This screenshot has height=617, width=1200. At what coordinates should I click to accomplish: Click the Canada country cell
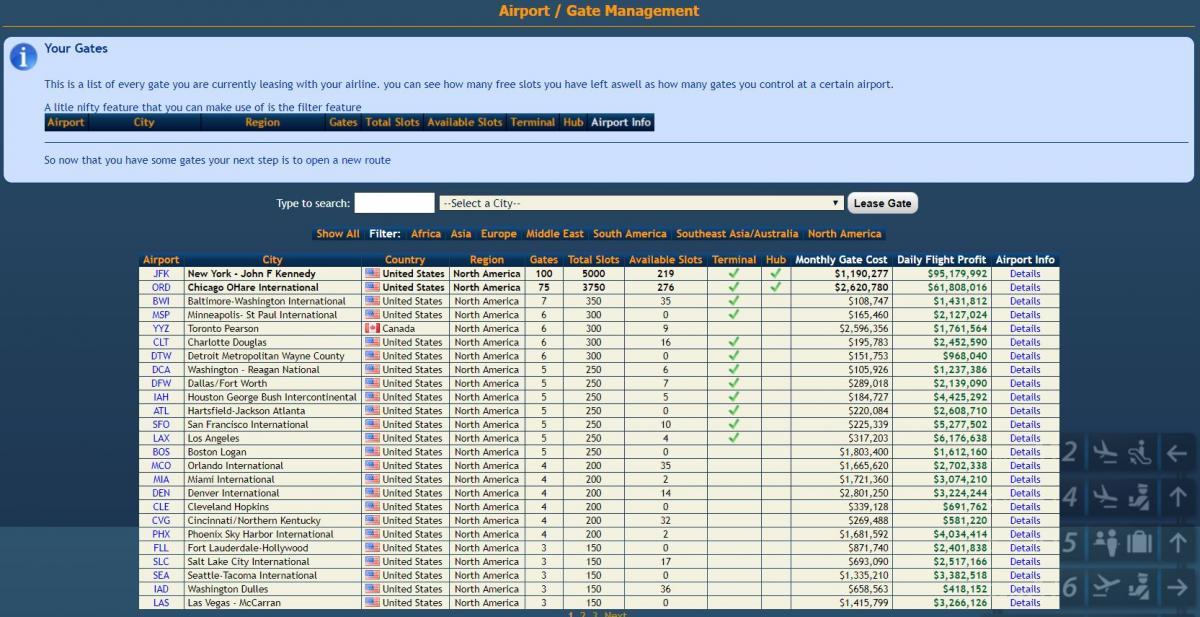click(405, 328)
